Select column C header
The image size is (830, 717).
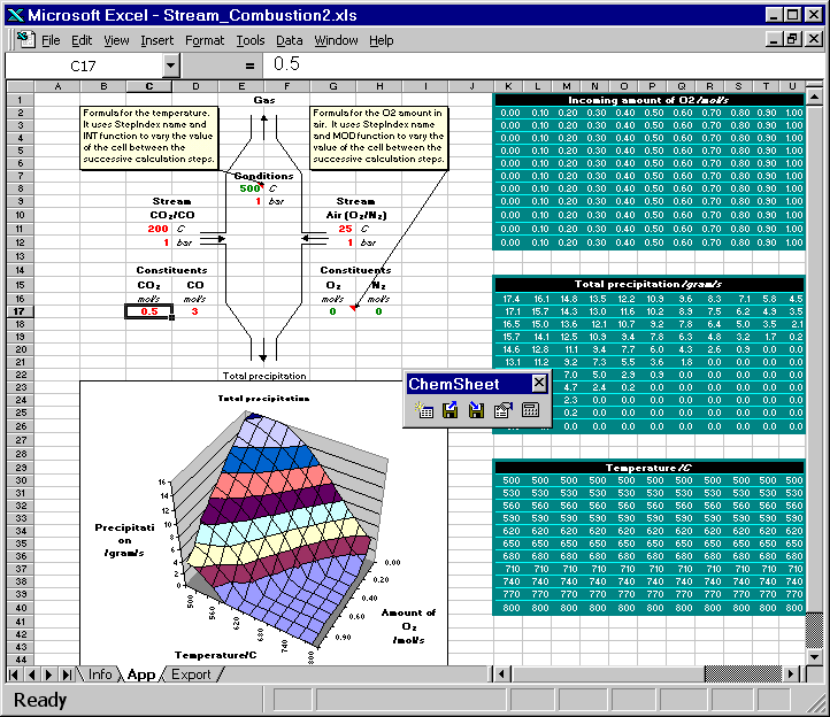[149, 87]
